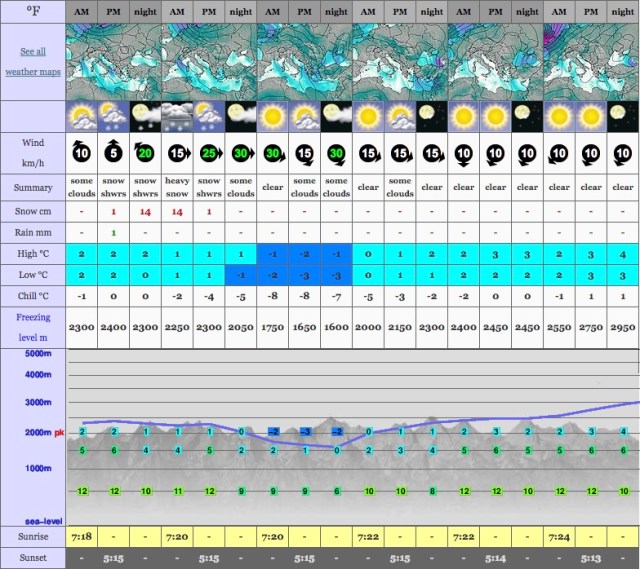
Task: Click freezing level value 2750
Action: 591,327
